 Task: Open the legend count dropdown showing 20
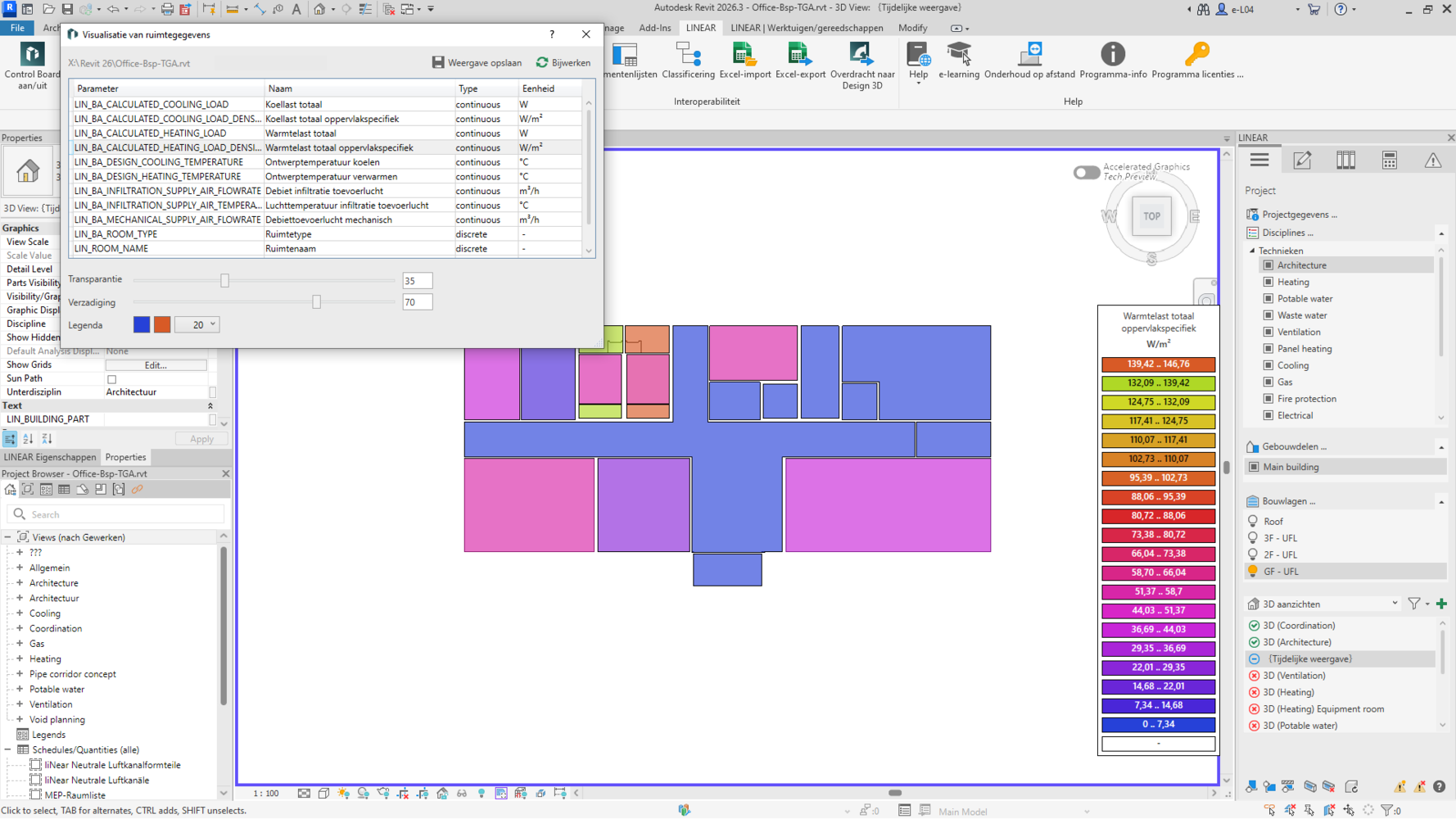[197, 325]
